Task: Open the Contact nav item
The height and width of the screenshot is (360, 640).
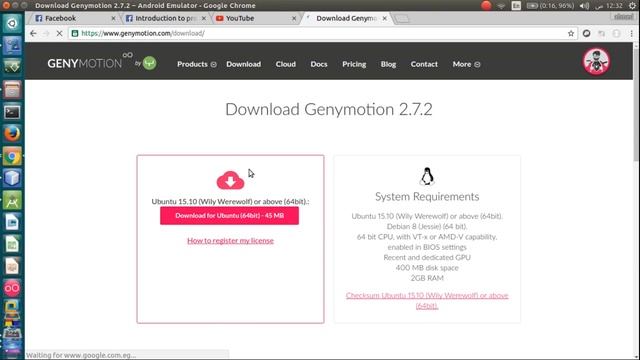Action: tap(424, 64)
